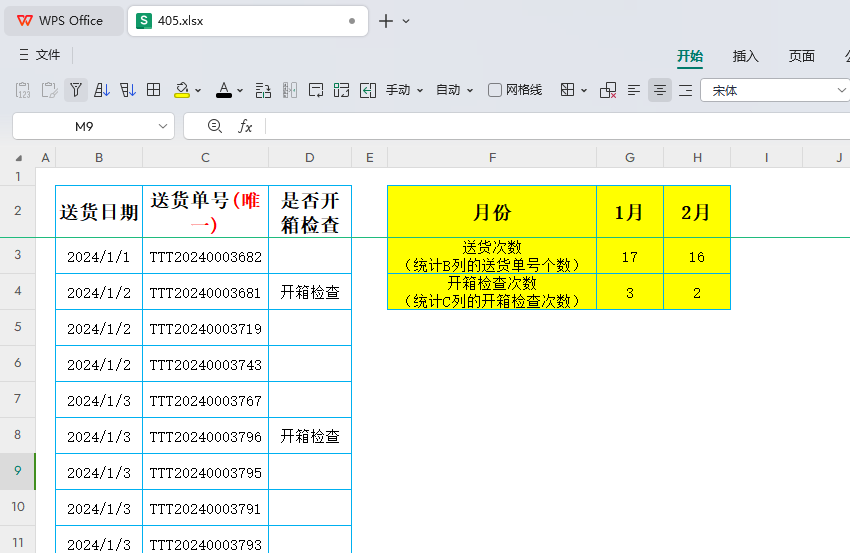Select column F header
This screenshot has width=850, height=553.
tap(492, 158)
